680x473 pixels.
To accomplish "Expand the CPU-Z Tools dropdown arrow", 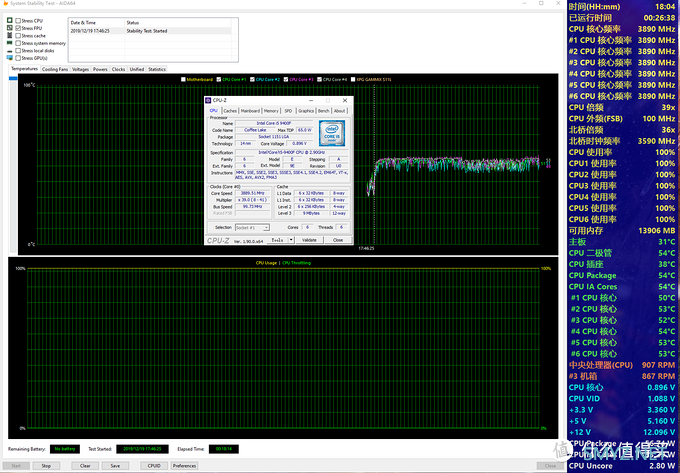I will click(x=290, y=240).
